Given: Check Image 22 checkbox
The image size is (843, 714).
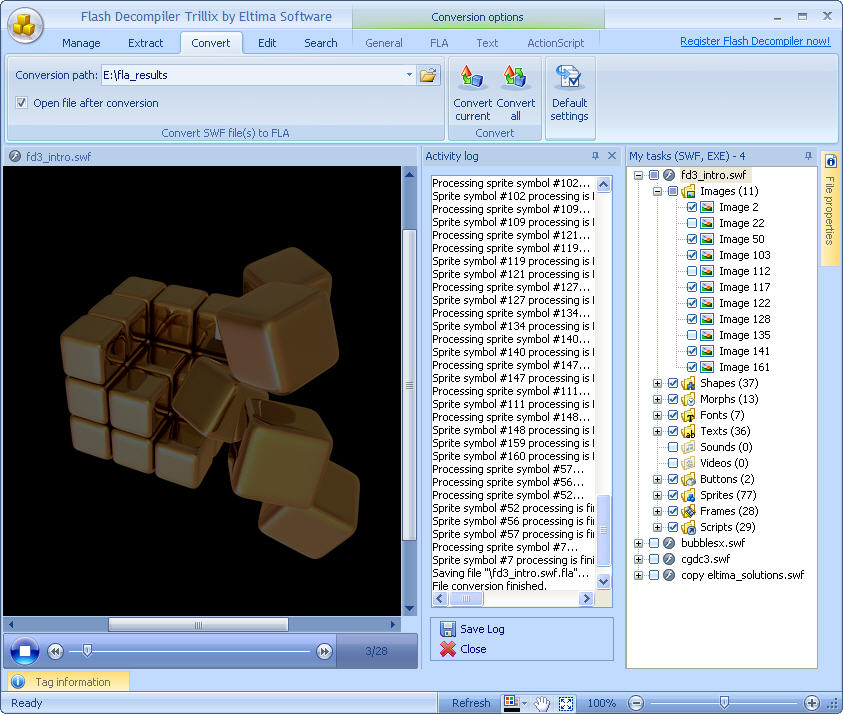Looking at the screenshot, I should [x=692, y=223].
